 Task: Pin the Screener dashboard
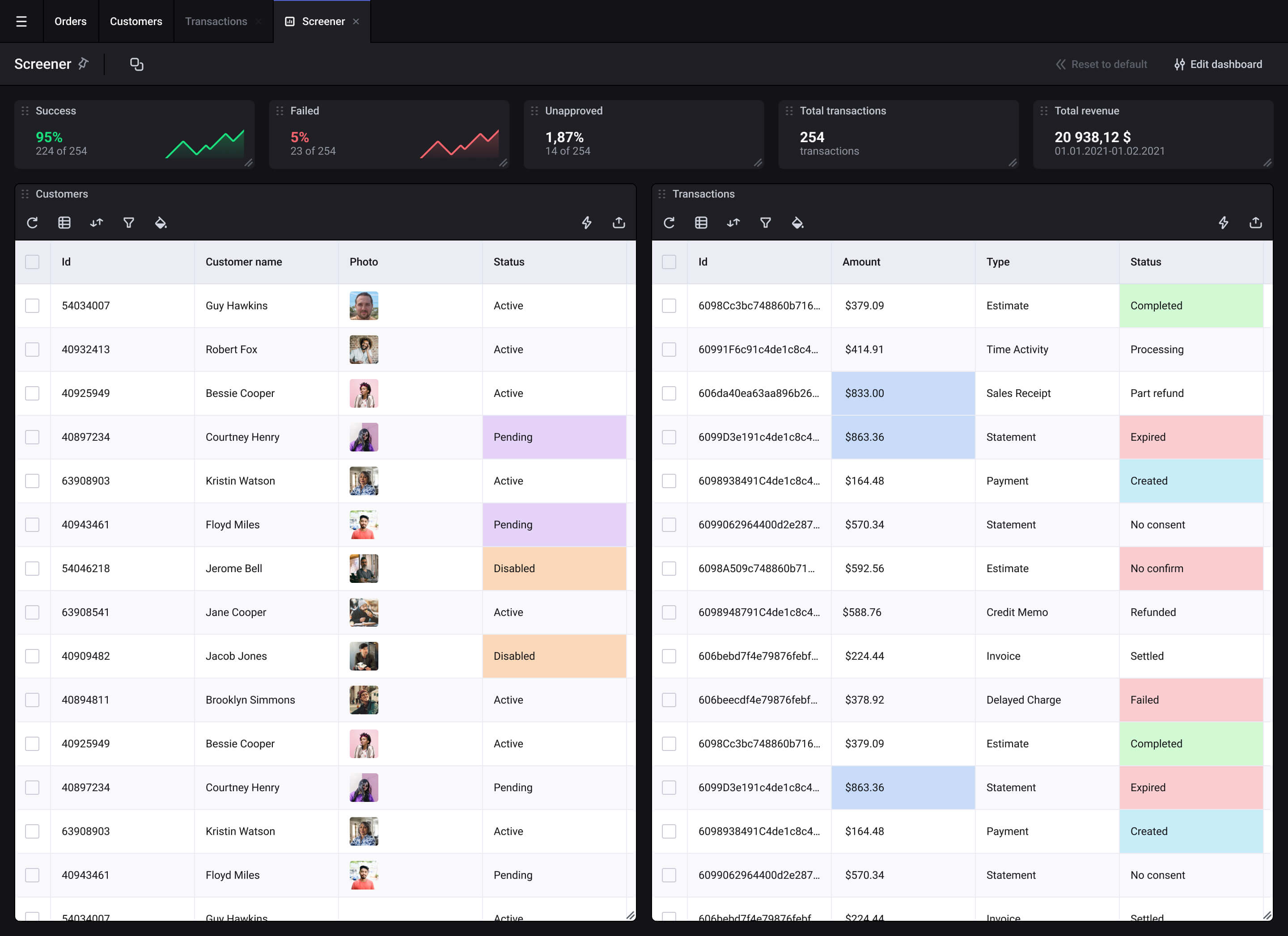pyautogui.click(x=84, y=63)
